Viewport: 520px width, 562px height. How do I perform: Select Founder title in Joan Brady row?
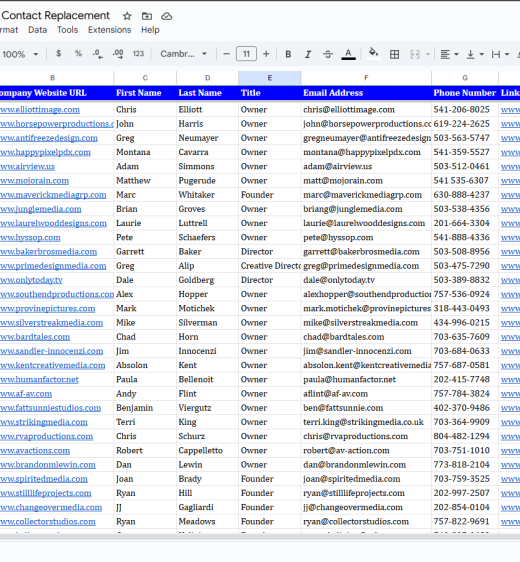pos(270,479)
